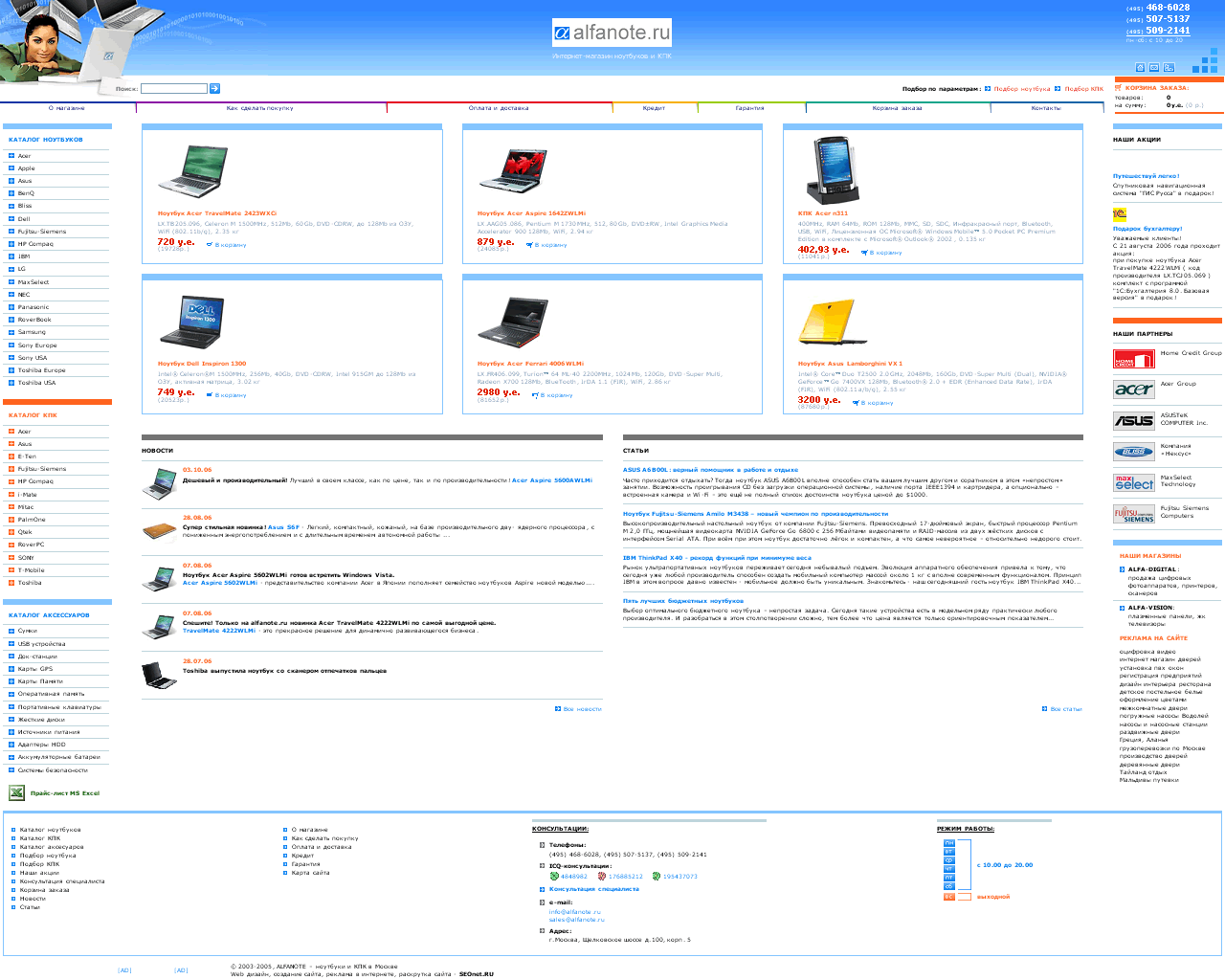The image size is (1225, 980).
Task: Open the IBM ThinkPad X40 article headline
Action: point(717,558)
